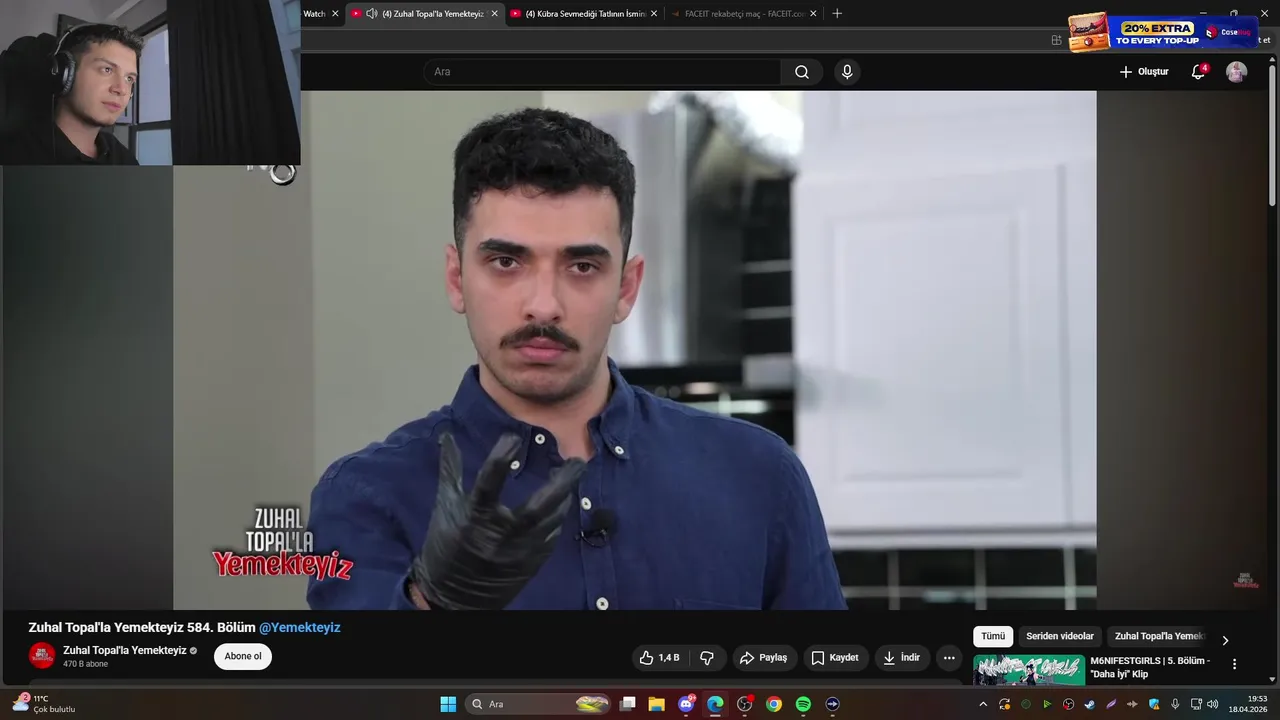
Task: Open more actions three-dot menu under video
Action: [x=949, y=658]
